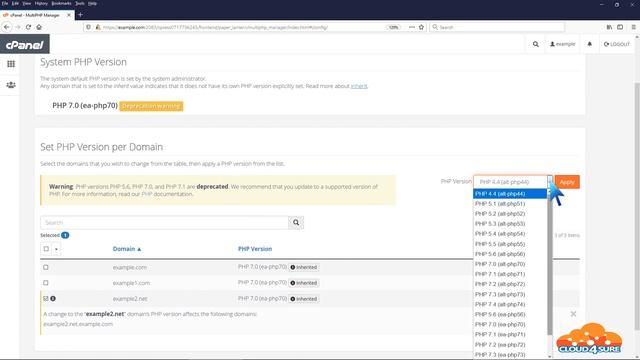
Task: Click magnifier button beside domain search
Action: tap(296, 222)
